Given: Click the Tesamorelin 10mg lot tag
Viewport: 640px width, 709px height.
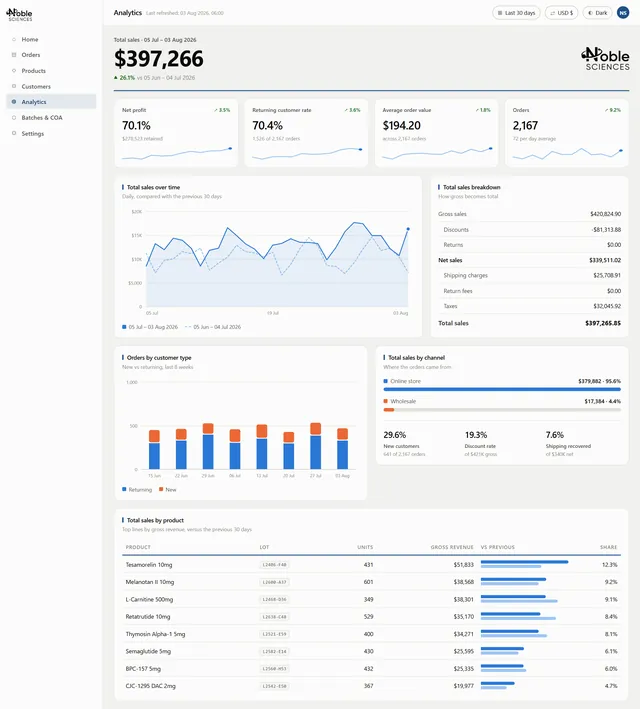Looking at the screenshot, I should coord(275,565).
